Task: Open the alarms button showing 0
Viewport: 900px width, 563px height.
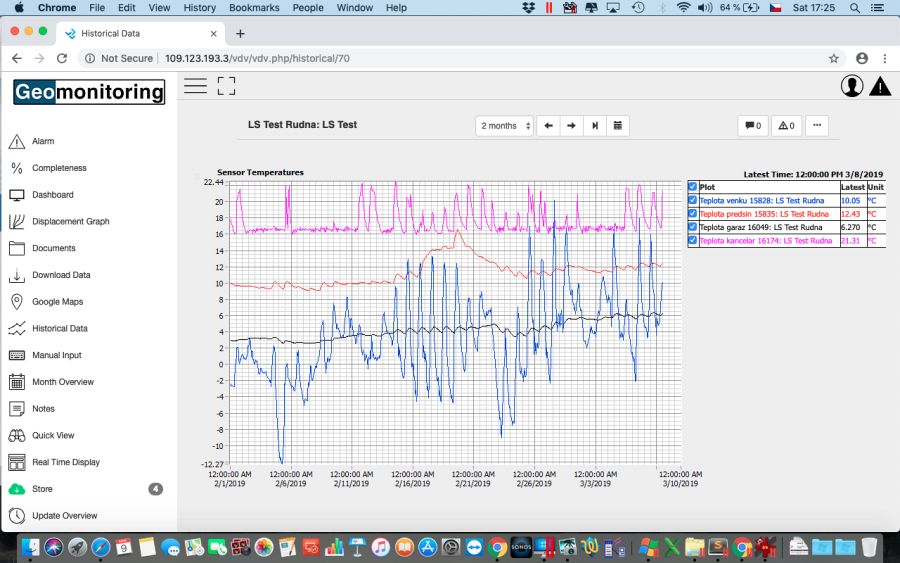Action: 786,126
